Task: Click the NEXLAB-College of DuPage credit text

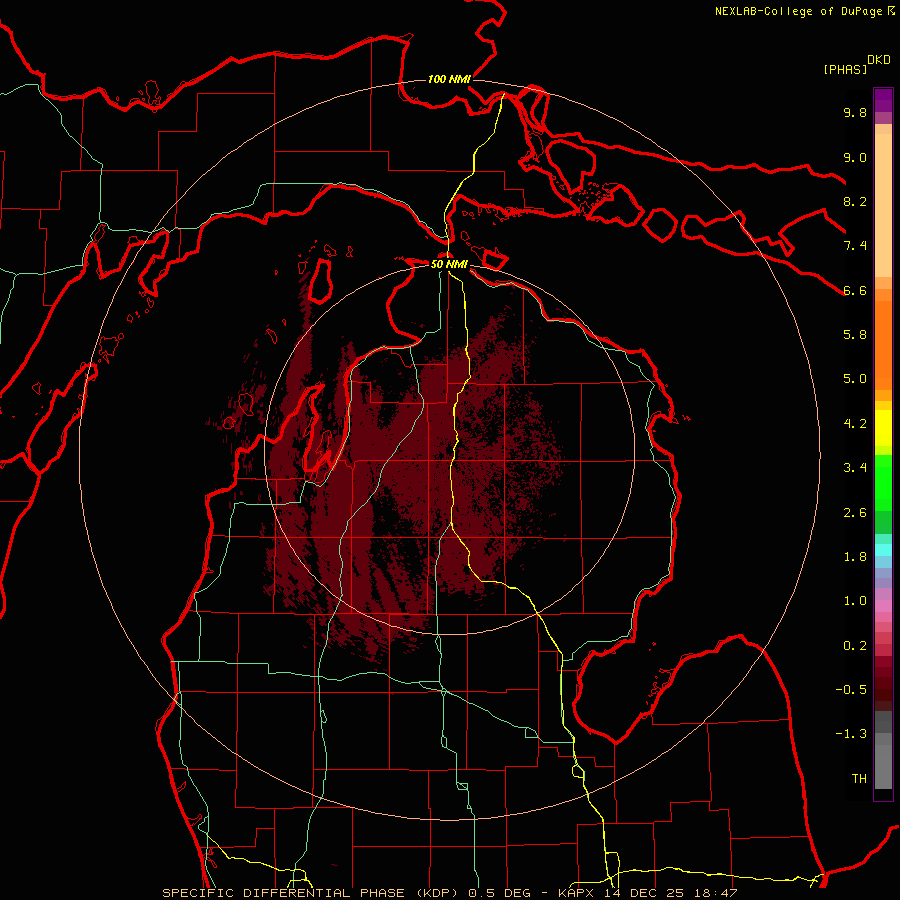Action: [x=804, y=11]
